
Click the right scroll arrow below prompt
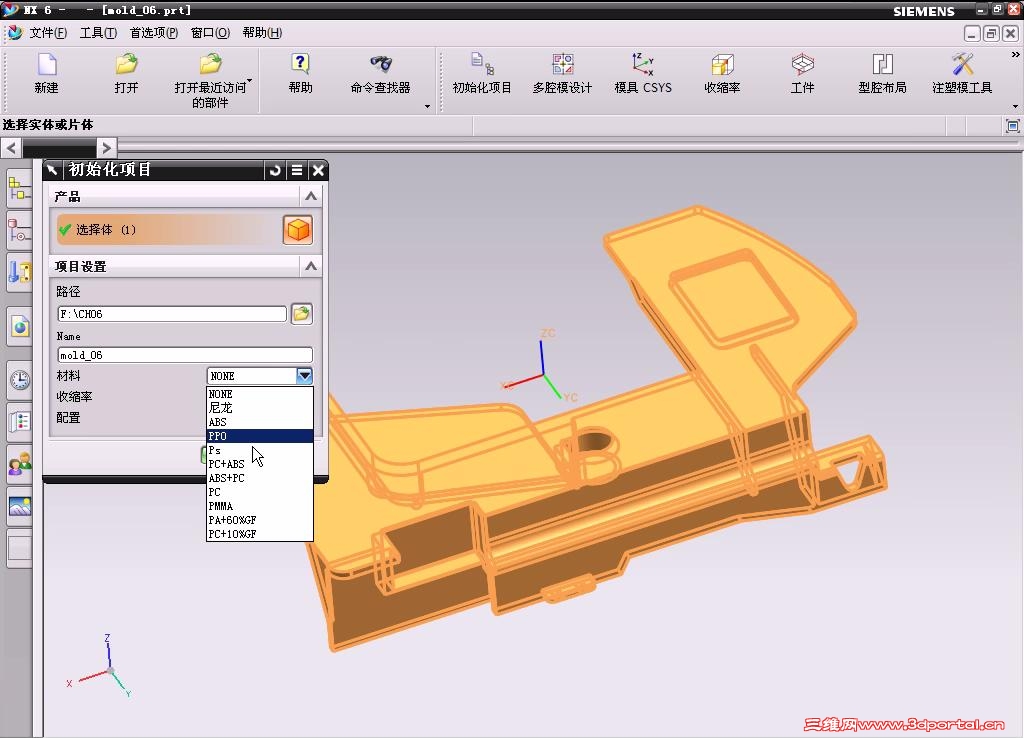coord(106,148)
